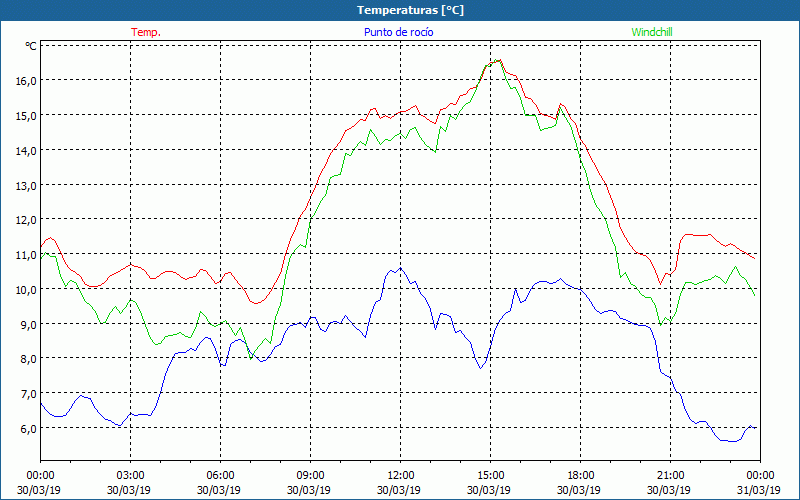This screenshot has height=500, width=800.
Task: Click the 10,0 y-axis value
Action: tap(26, 289)
